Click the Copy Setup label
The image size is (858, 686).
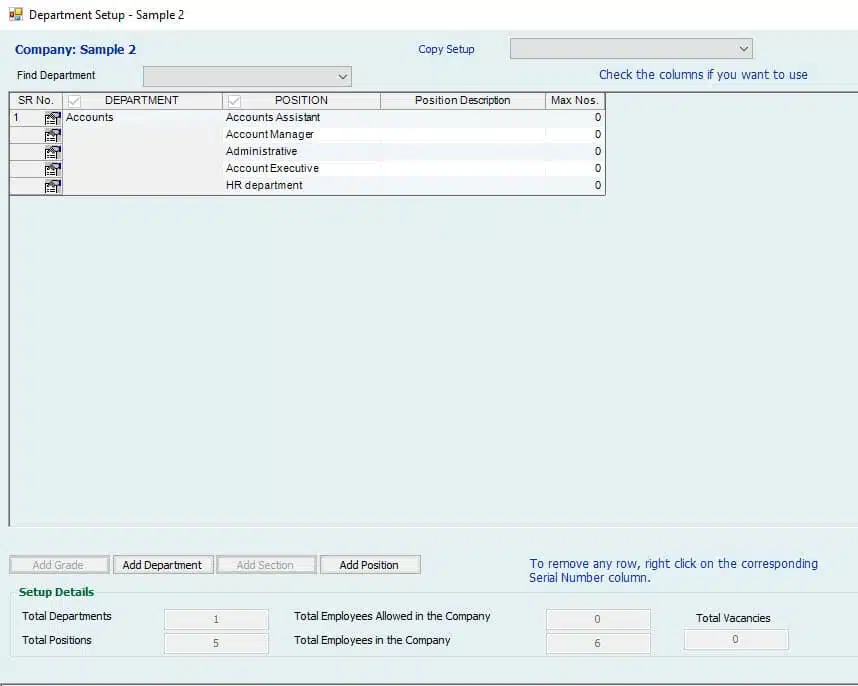tap(446, 49)
